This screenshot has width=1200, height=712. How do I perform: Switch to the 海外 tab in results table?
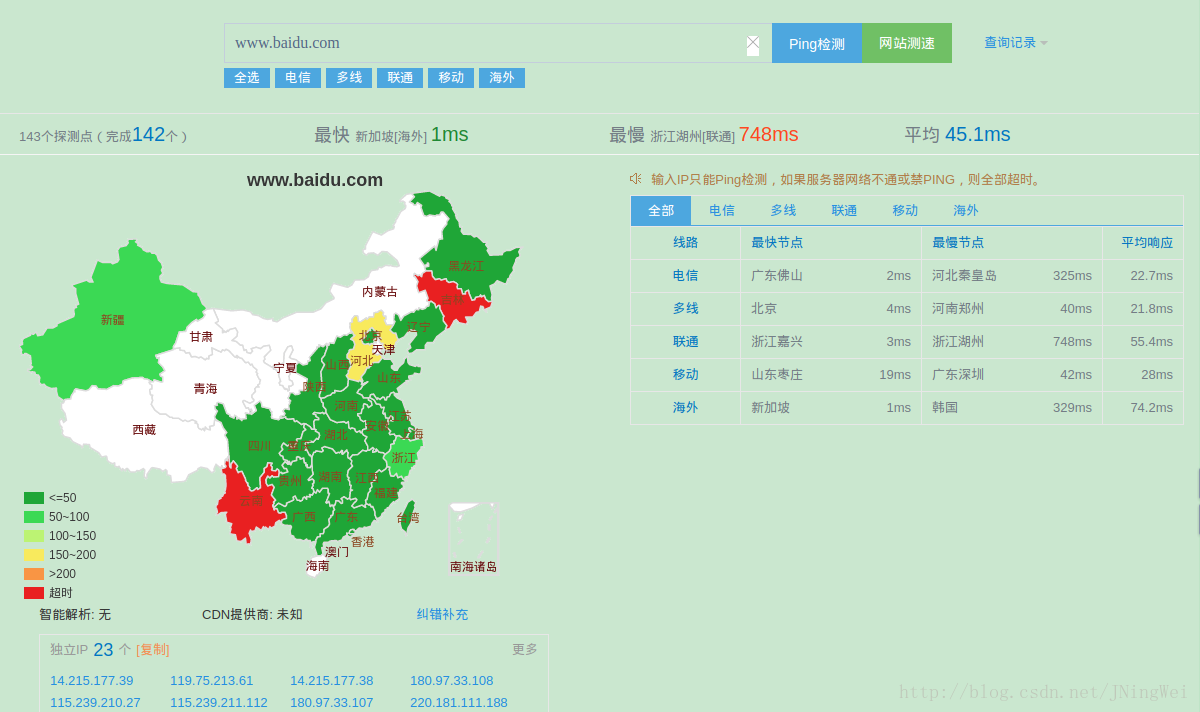966,210
